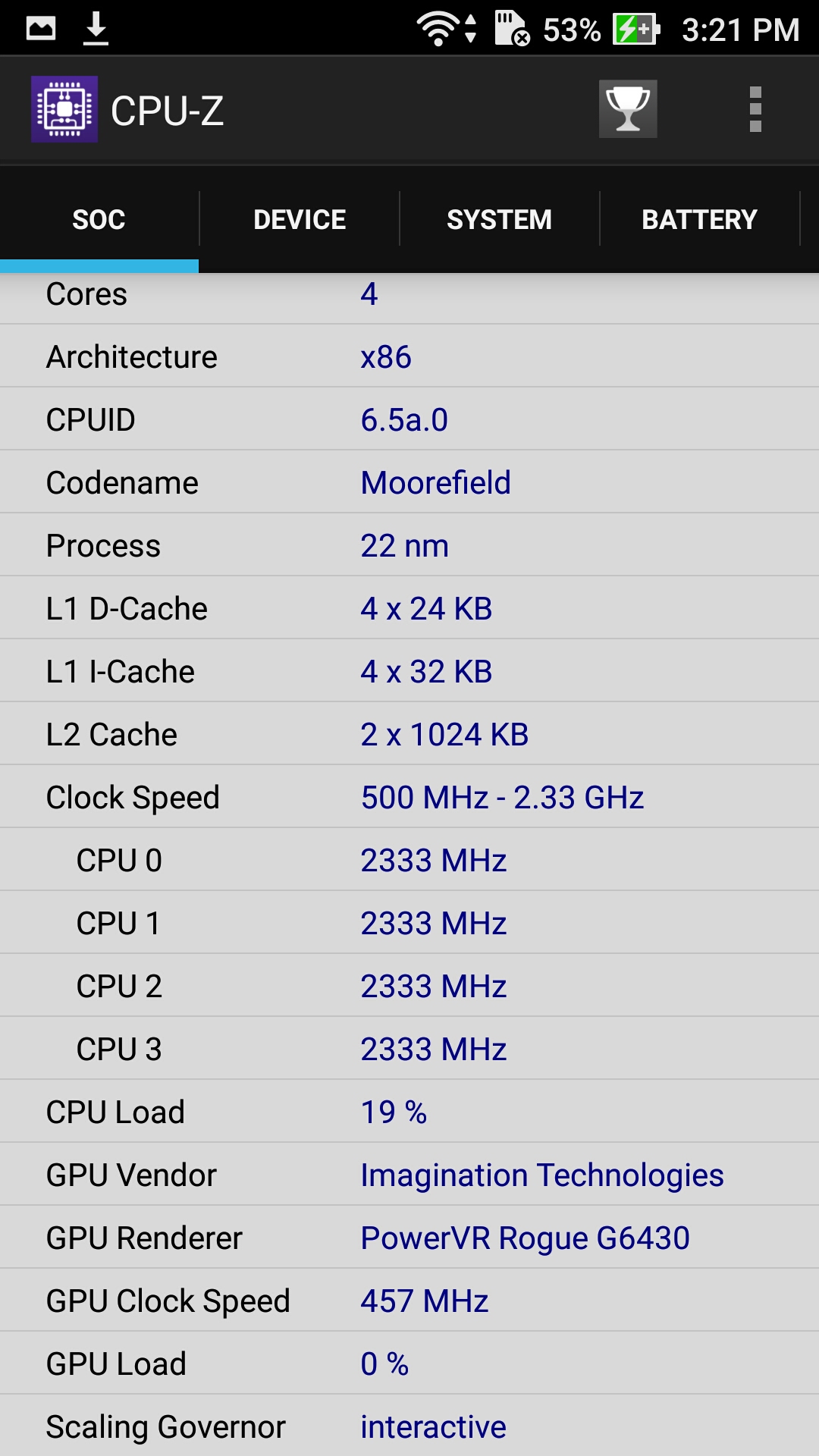
Task: Tap the CPU-Z app logo icon
Action: pos(64,109)
